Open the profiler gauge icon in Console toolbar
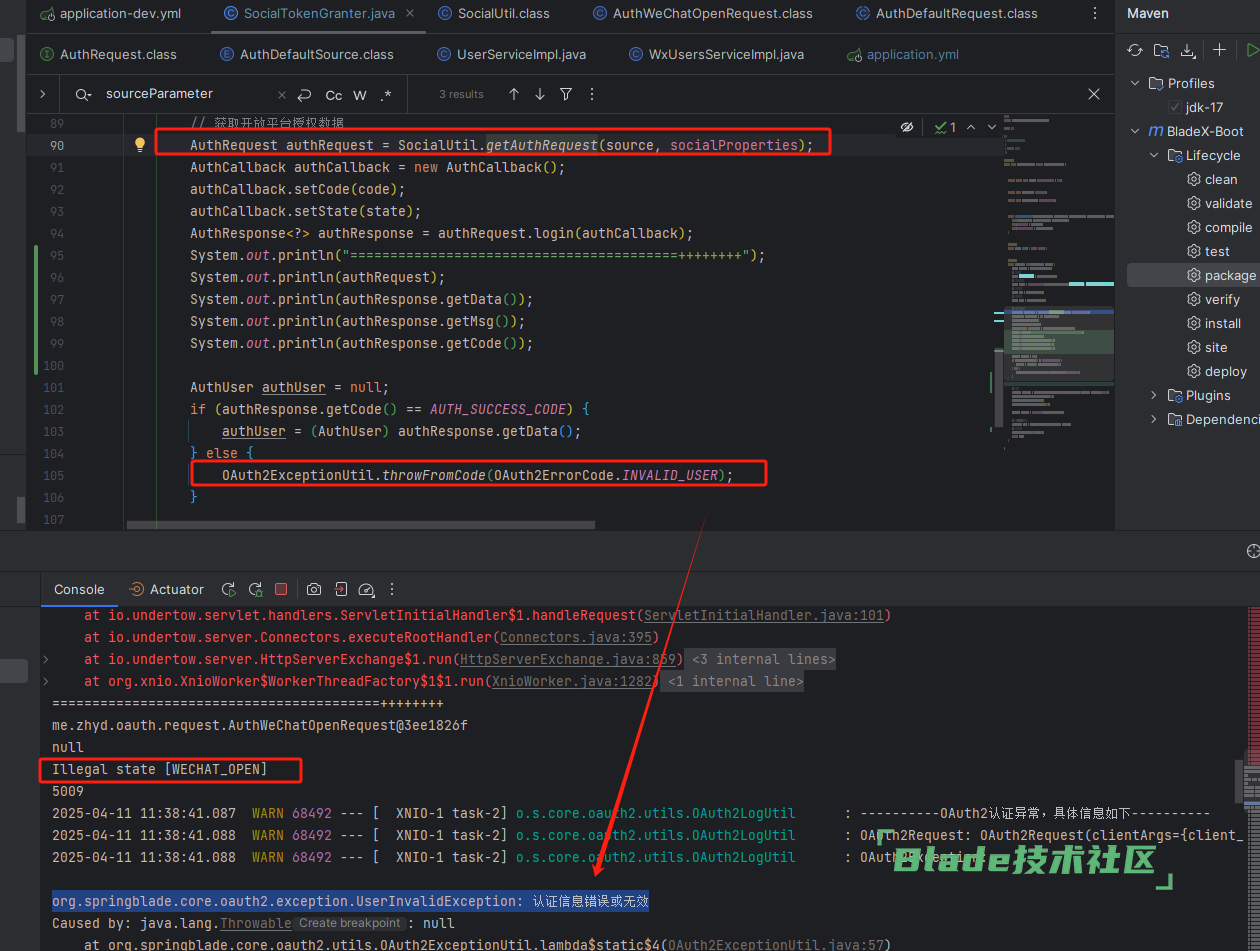Viewport: 1260px width, 951px height. (x=366, y=590)
